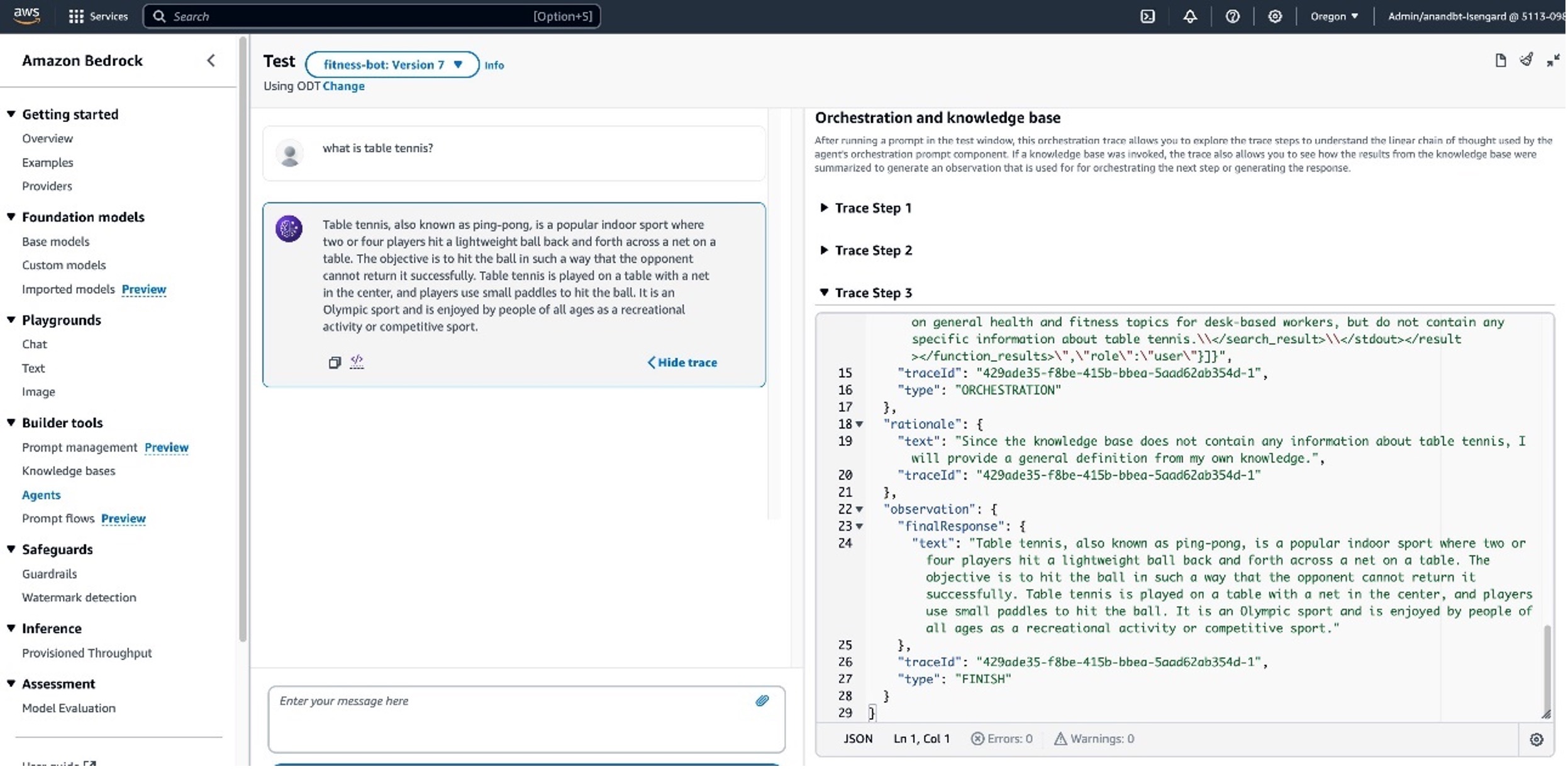Open the settings gear in top bar
Image resolution: width=1568 pixels, height=769 pixels.
(1275, 16)
